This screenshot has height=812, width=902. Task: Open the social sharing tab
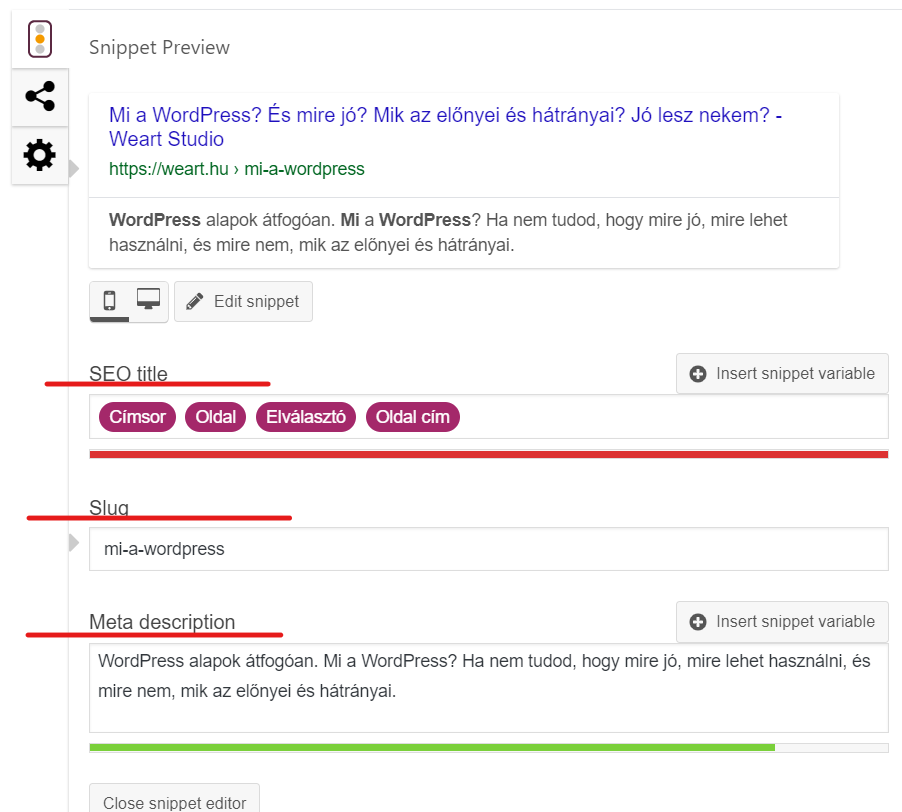pyautogui.click(x=40, y=97)
